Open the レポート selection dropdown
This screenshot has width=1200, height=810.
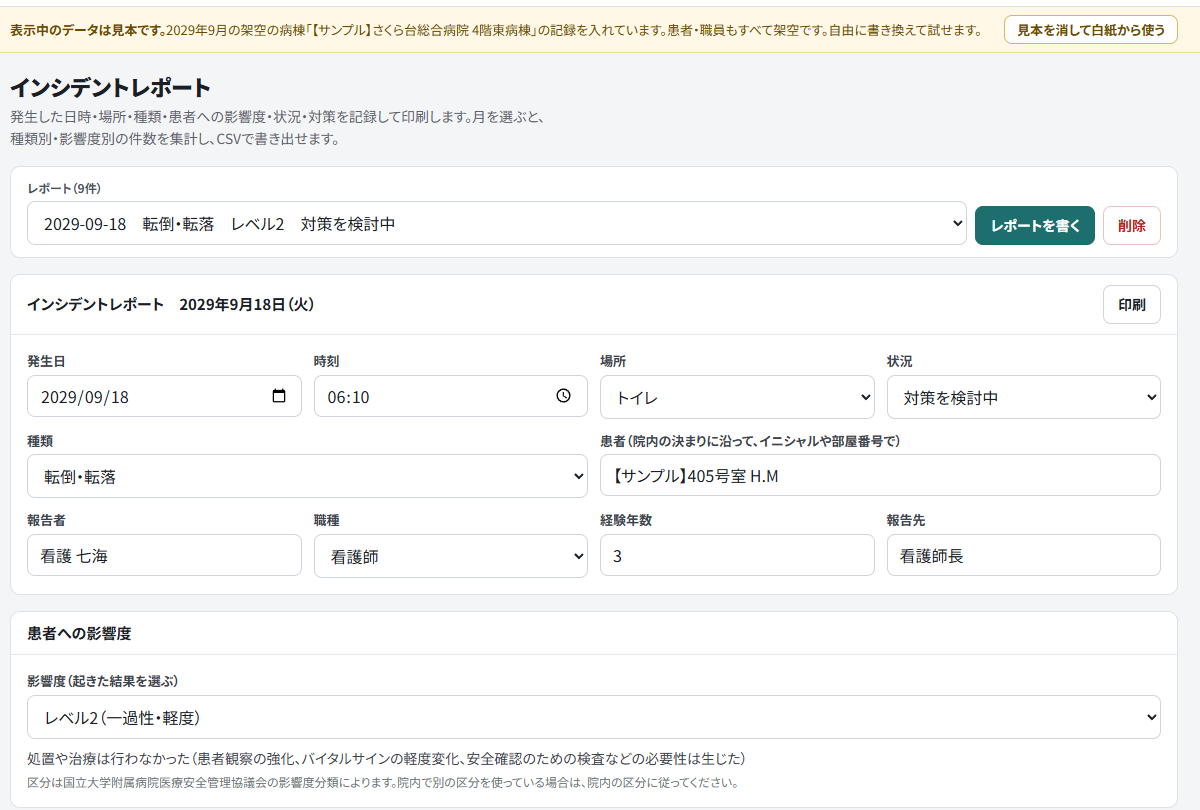(x=497, y=224)
